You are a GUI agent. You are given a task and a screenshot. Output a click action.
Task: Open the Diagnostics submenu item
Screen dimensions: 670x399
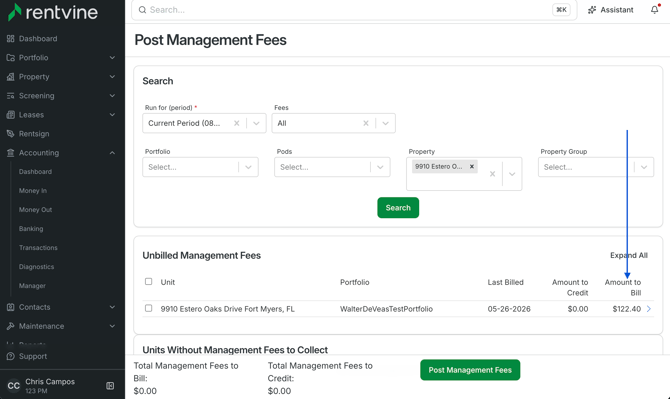click(36, 267)
